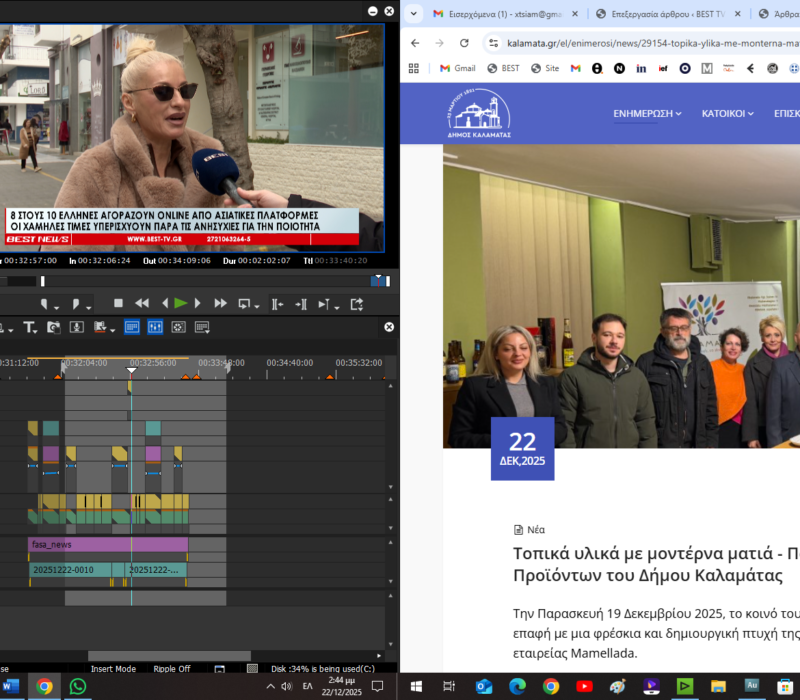Open the BEST bookmark in bookmarks bar

(x=503, y=68)
